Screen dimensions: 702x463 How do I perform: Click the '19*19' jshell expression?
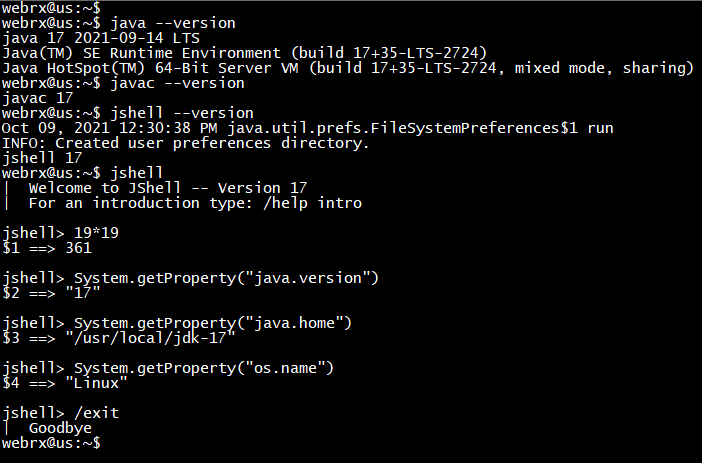pos(96,233)
